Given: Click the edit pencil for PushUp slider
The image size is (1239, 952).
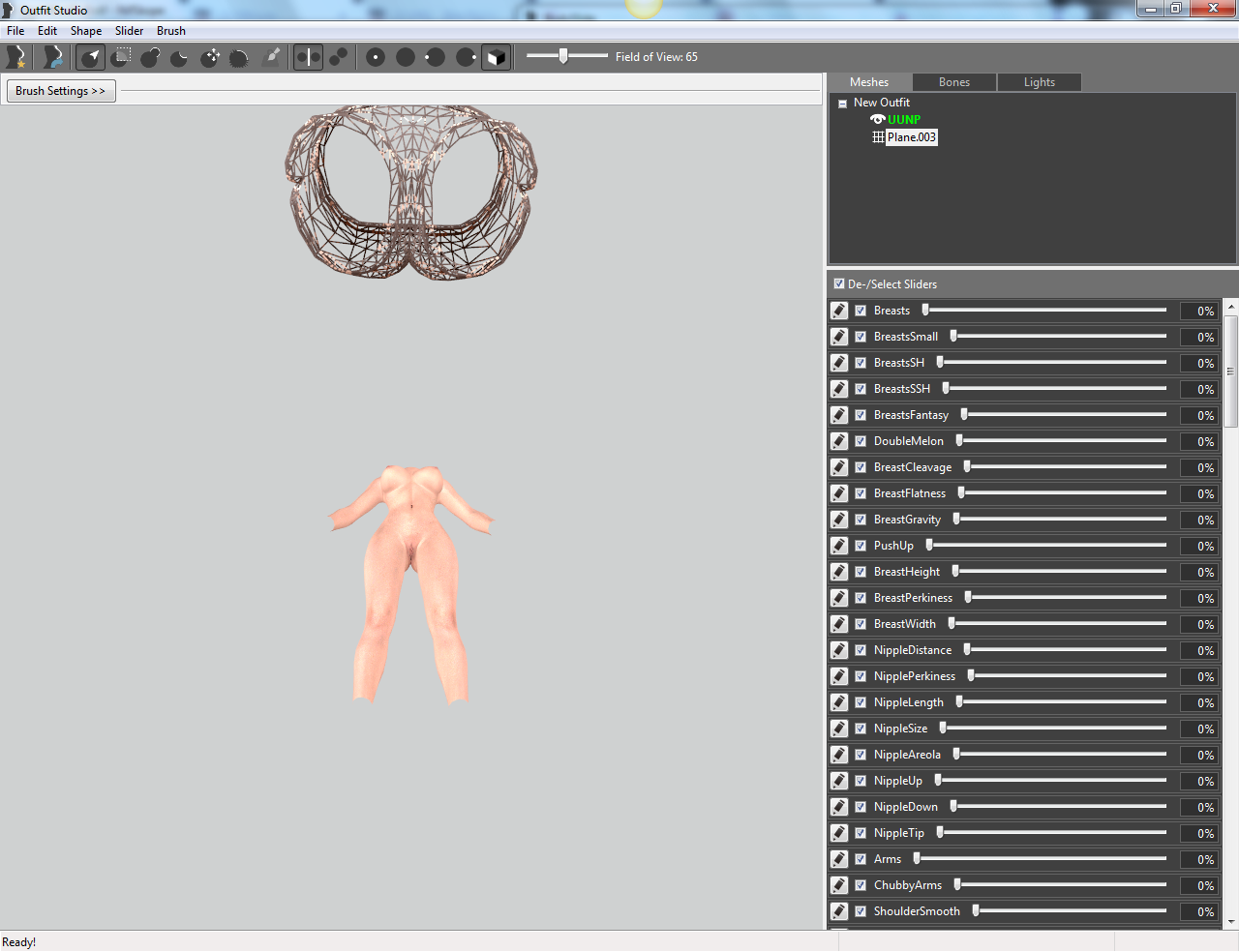Looking at the screenshot, I should 839,546.
